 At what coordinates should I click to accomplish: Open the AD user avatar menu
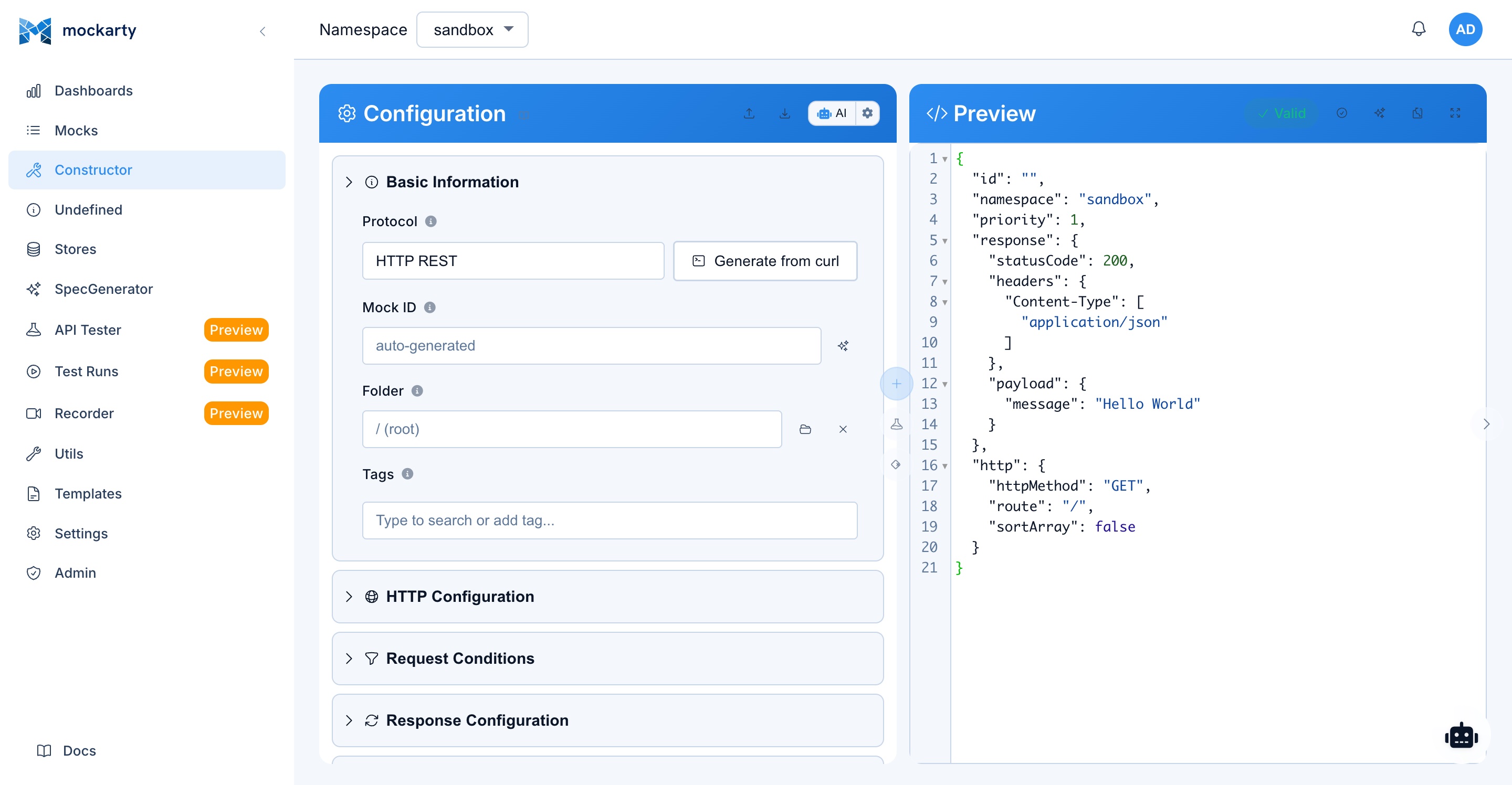[x=1465, y=29]
